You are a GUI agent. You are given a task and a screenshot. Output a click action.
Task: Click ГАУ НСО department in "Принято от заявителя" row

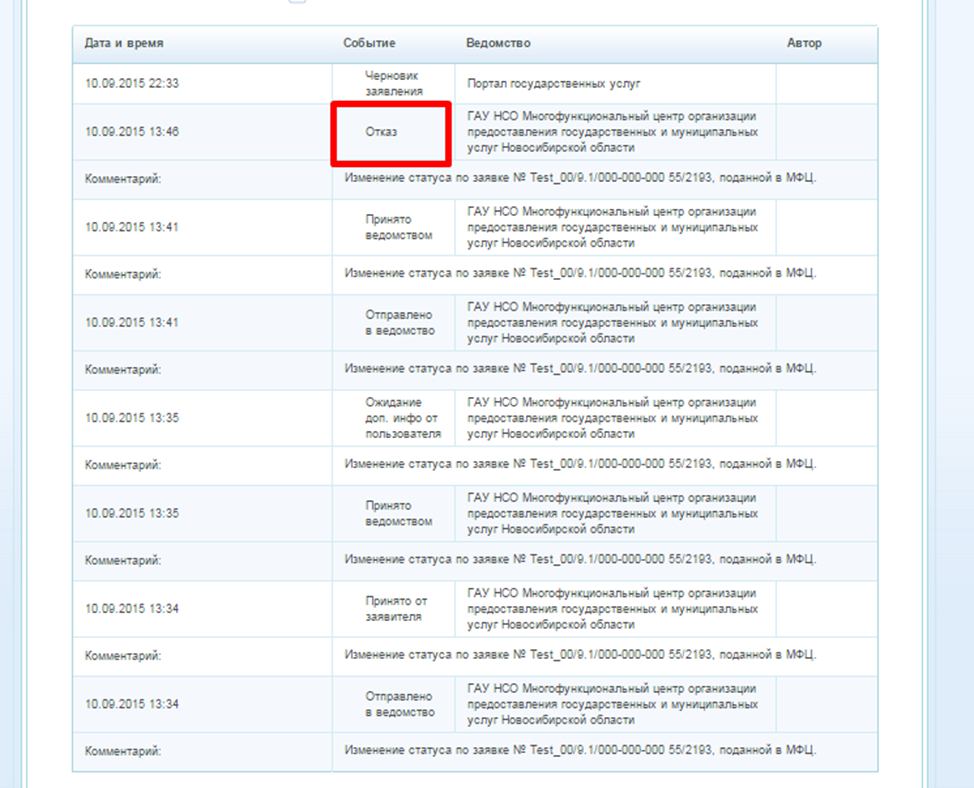pos(612,609)
